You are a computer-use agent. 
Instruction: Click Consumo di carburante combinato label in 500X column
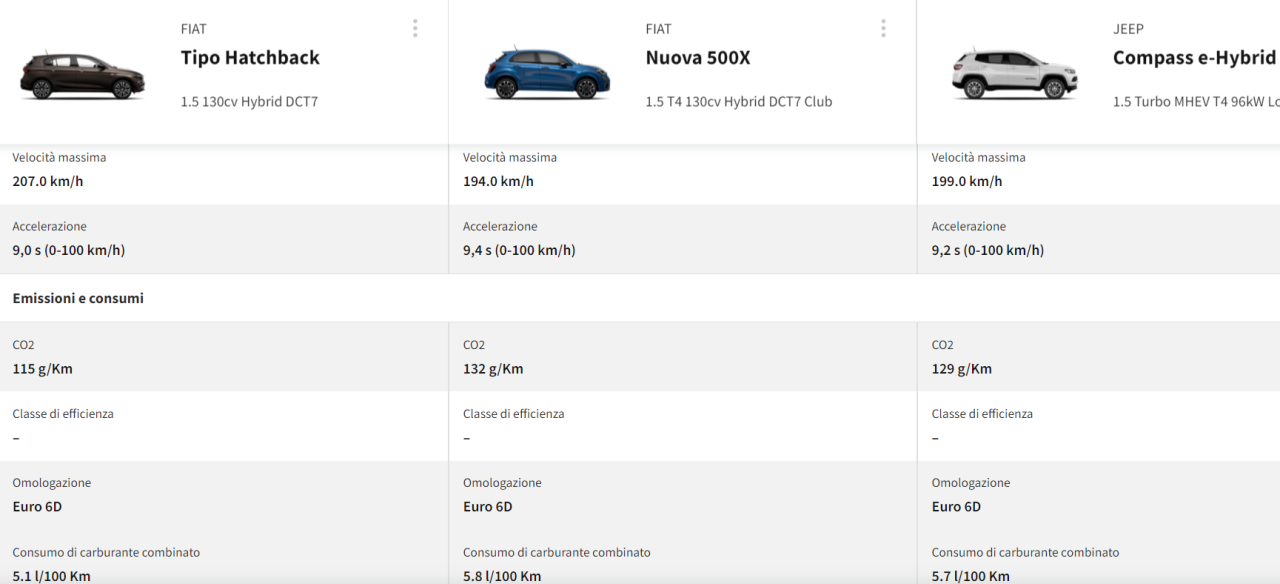click(x=557, y=552)
